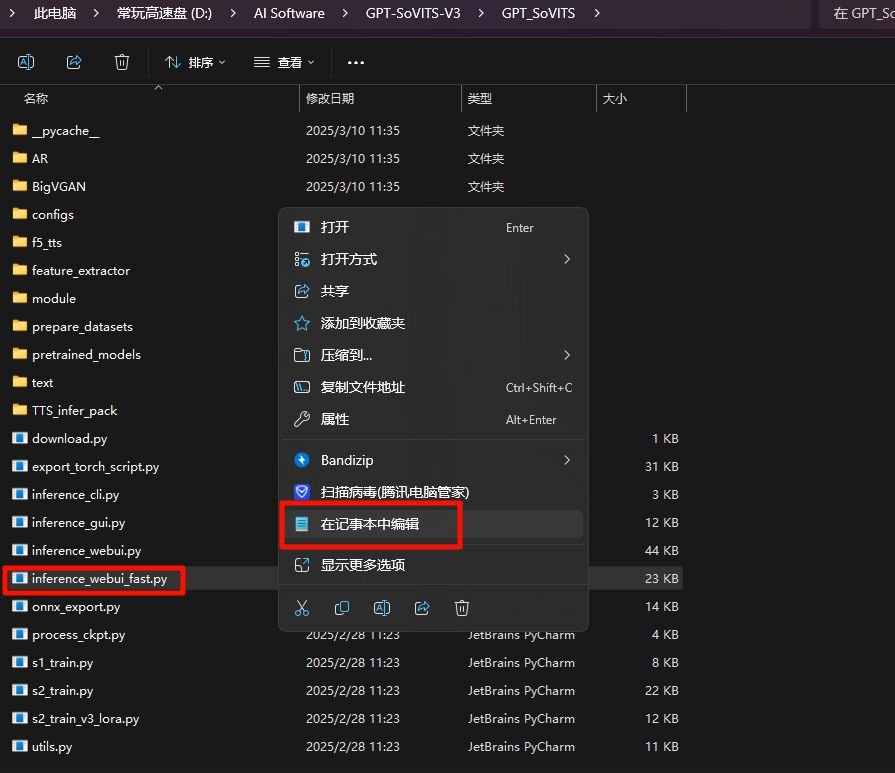
Task: Select 复制文件地址 in context menu
Action: click(x=362, y=387)
